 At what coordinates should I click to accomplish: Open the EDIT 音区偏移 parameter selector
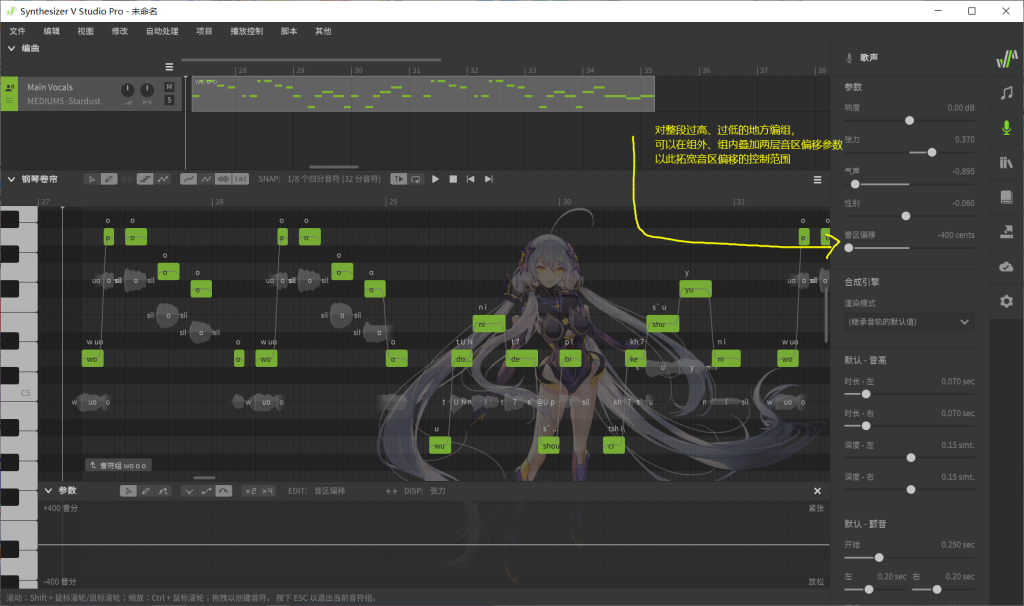(x=330, y=491)
